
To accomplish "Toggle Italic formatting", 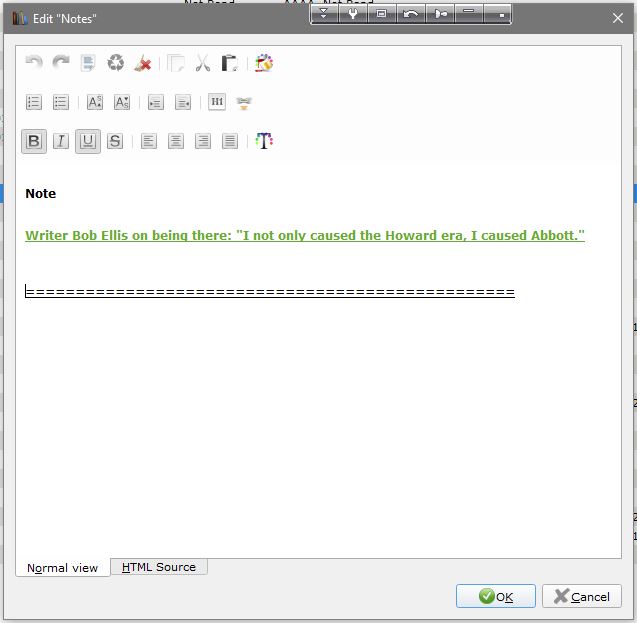I will tap(61, 141).
